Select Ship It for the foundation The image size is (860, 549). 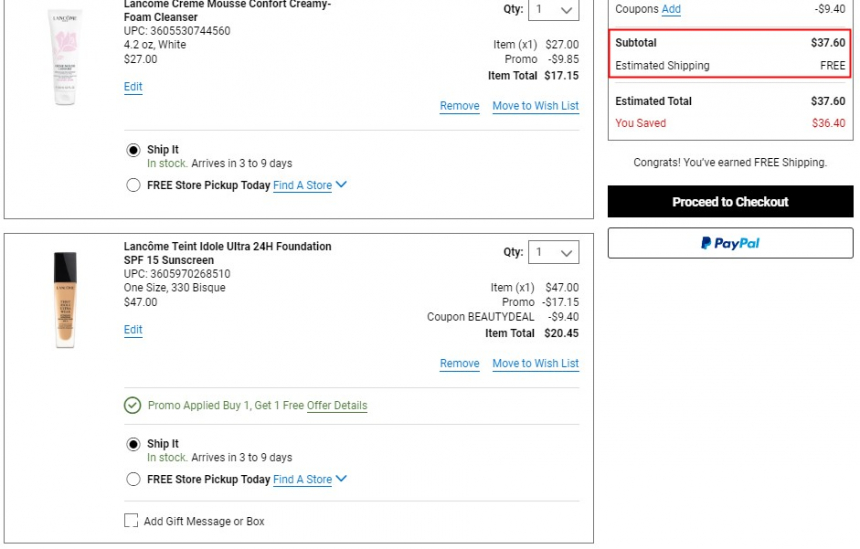pyautogui.click(x=133, y=444)
